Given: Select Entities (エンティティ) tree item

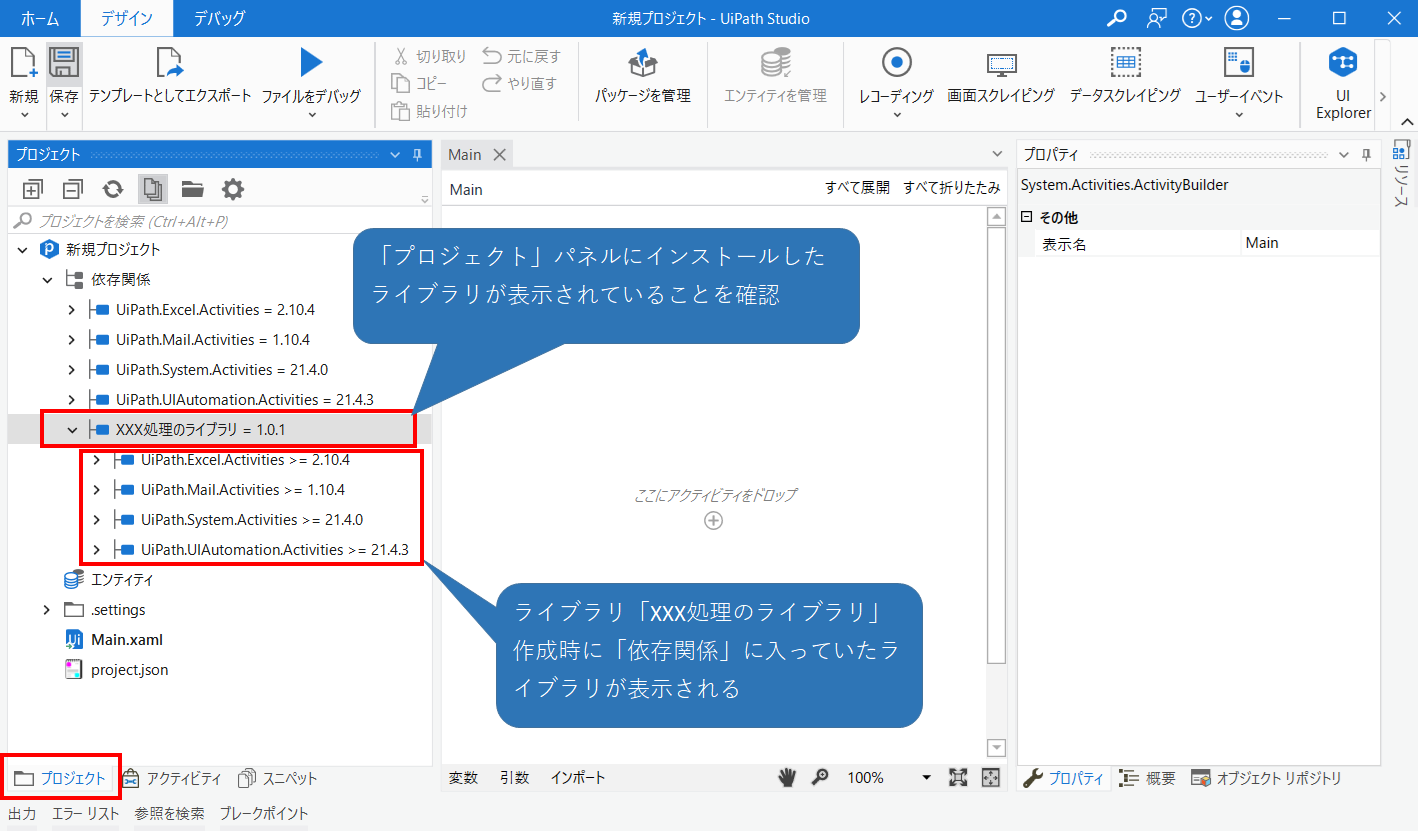Looking at the screenshot, I should 121,580.
